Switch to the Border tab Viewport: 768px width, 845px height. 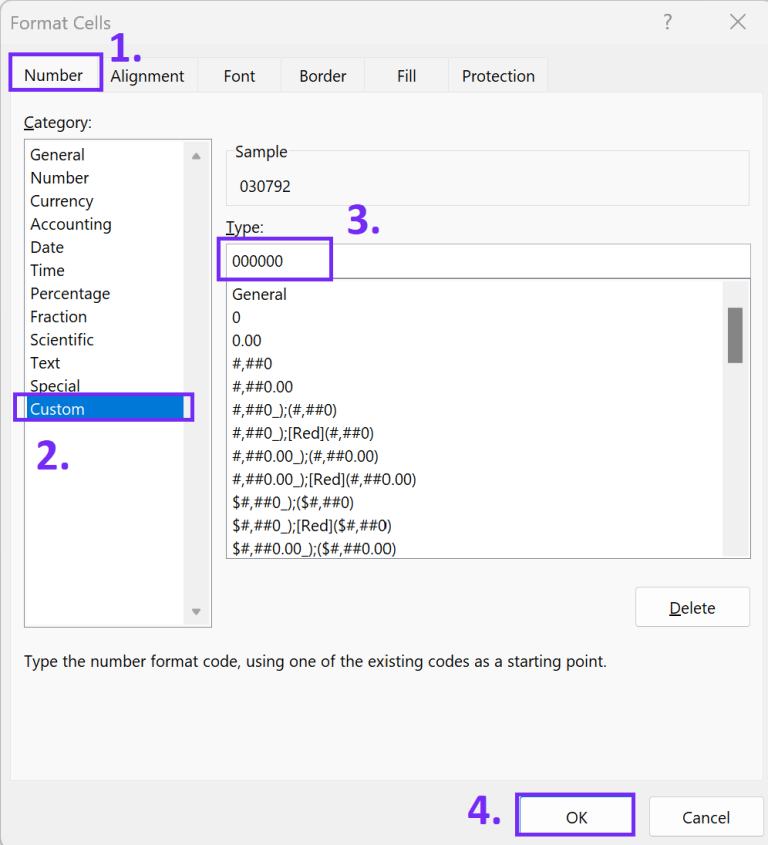322,75
